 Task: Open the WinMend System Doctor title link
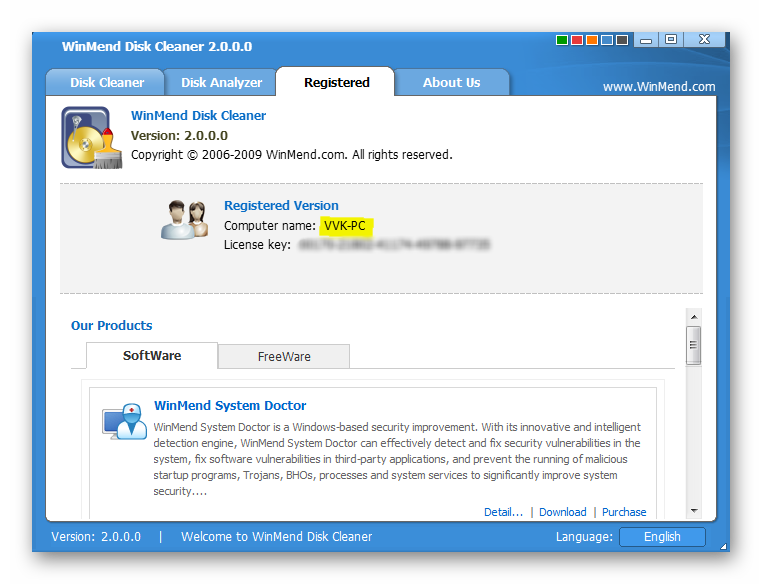tap(230, 406)
